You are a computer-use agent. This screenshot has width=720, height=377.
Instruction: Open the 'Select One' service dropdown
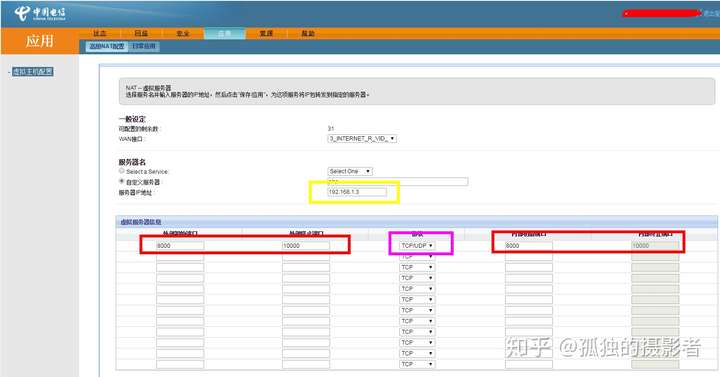[350, 171]
